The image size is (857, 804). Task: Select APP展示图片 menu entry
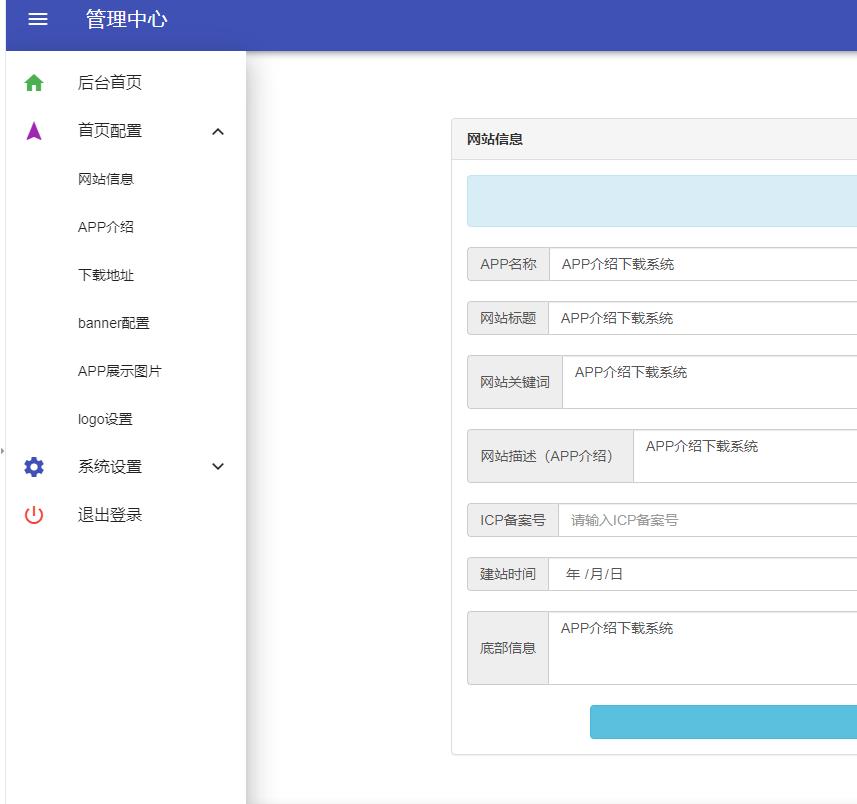[120, 371]
